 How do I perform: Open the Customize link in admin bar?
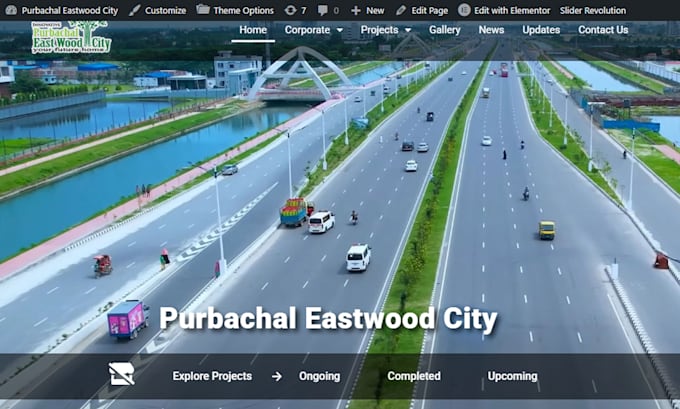click(x=165, y=10)
